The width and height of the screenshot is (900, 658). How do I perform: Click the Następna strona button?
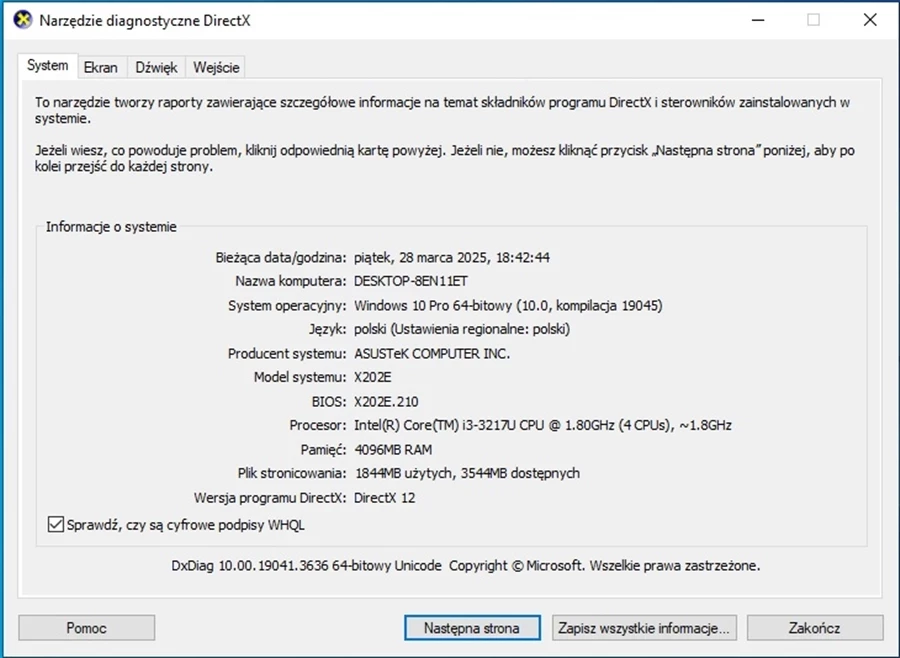[x=471, y=628]
